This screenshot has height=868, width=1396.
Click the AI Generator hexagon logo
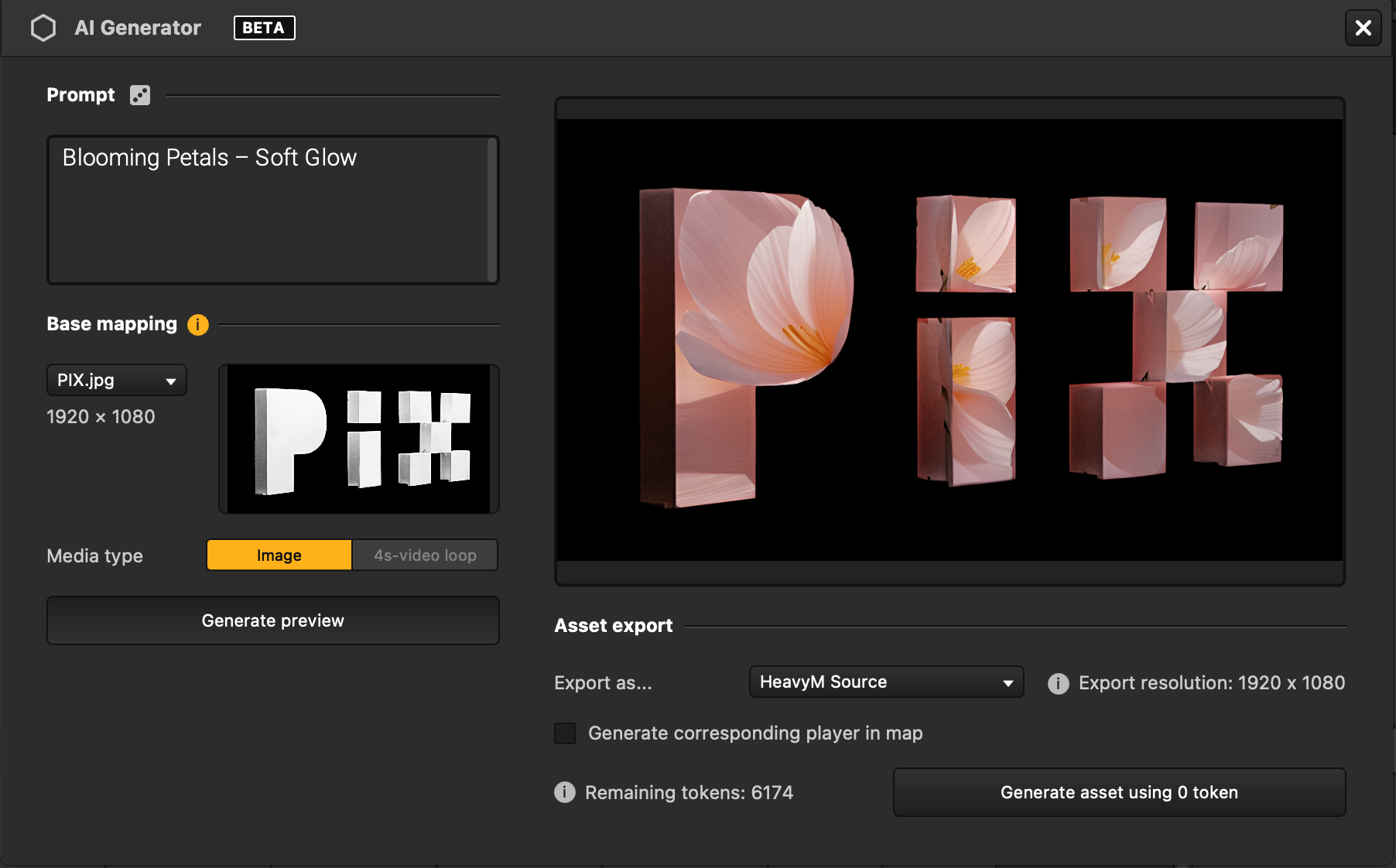tap(43, 28)
